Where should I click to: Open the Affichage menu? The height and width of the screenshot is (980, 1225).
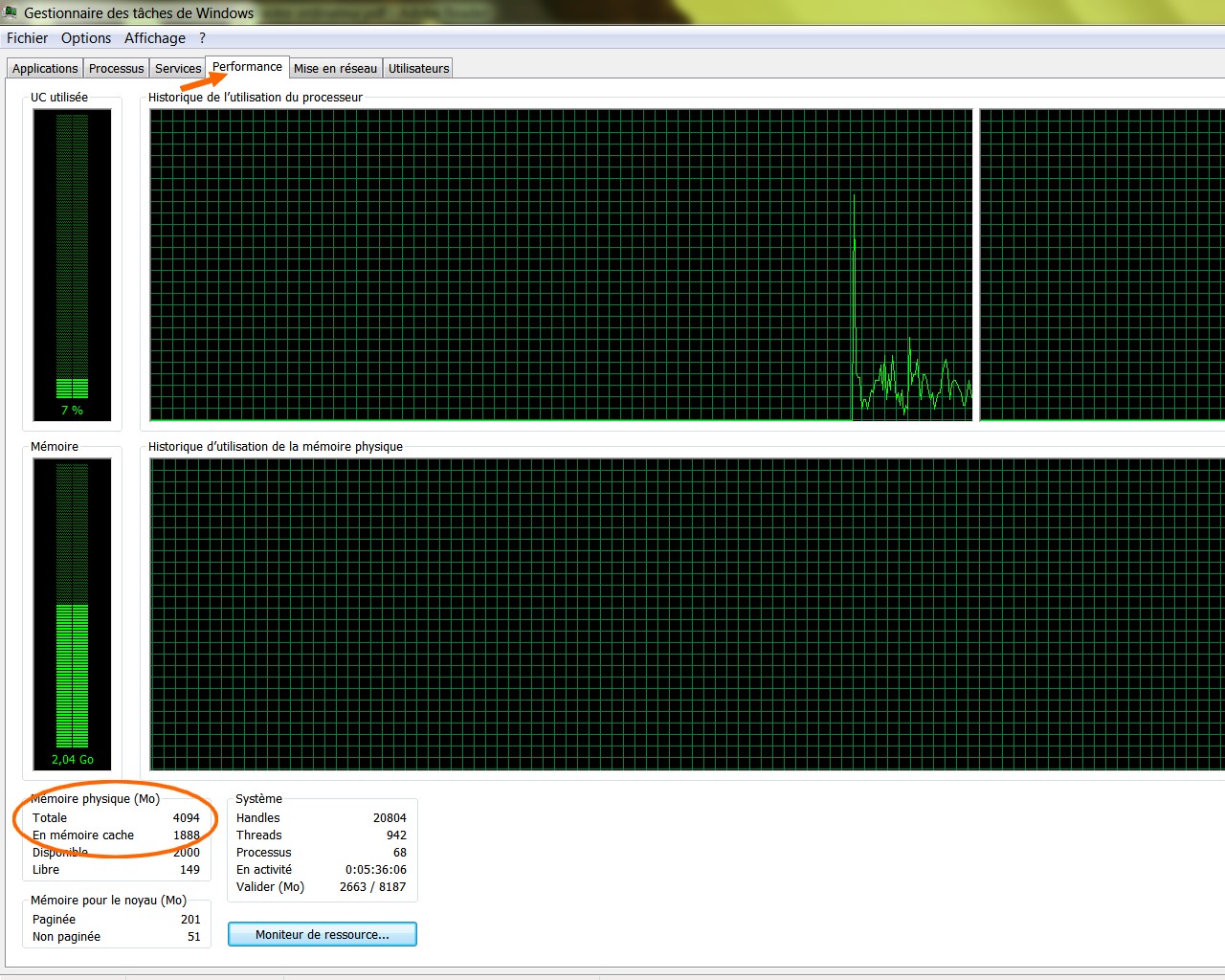(x=155, y=38)
